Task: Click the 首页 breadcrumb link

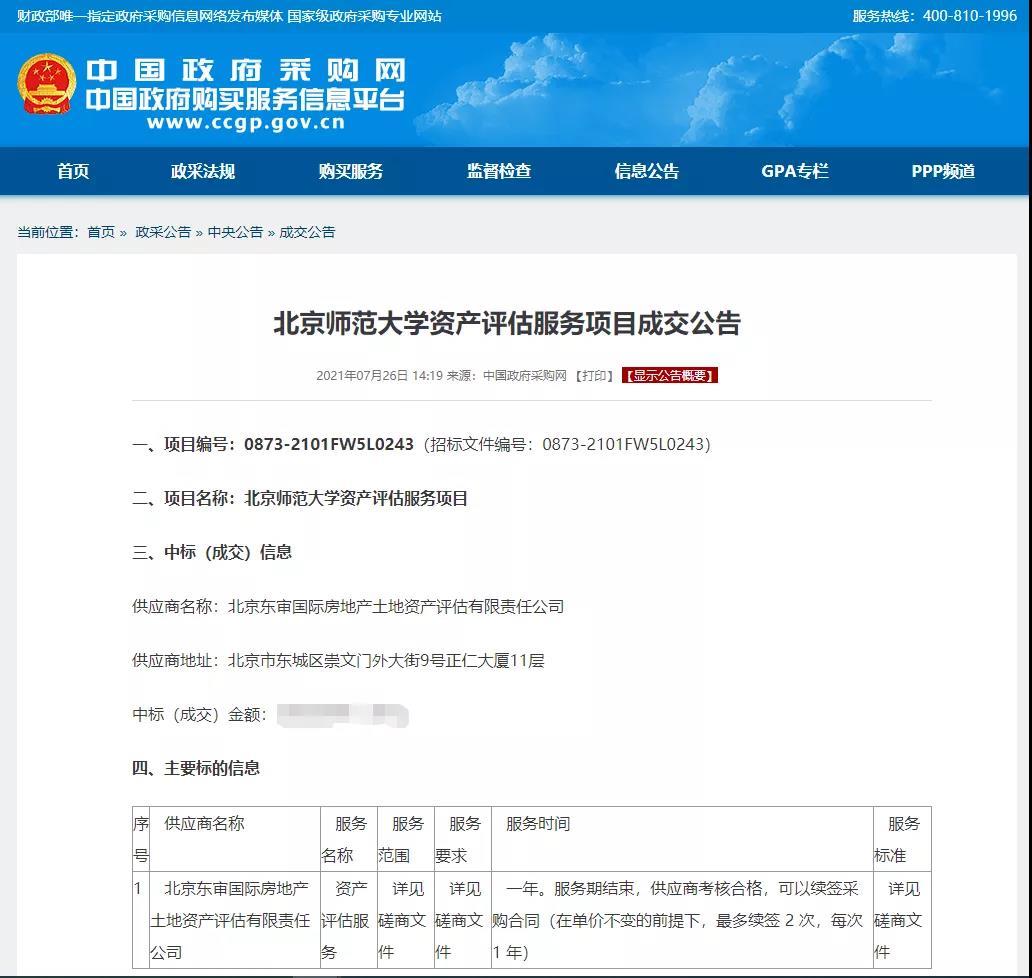Action: point(101,232)
